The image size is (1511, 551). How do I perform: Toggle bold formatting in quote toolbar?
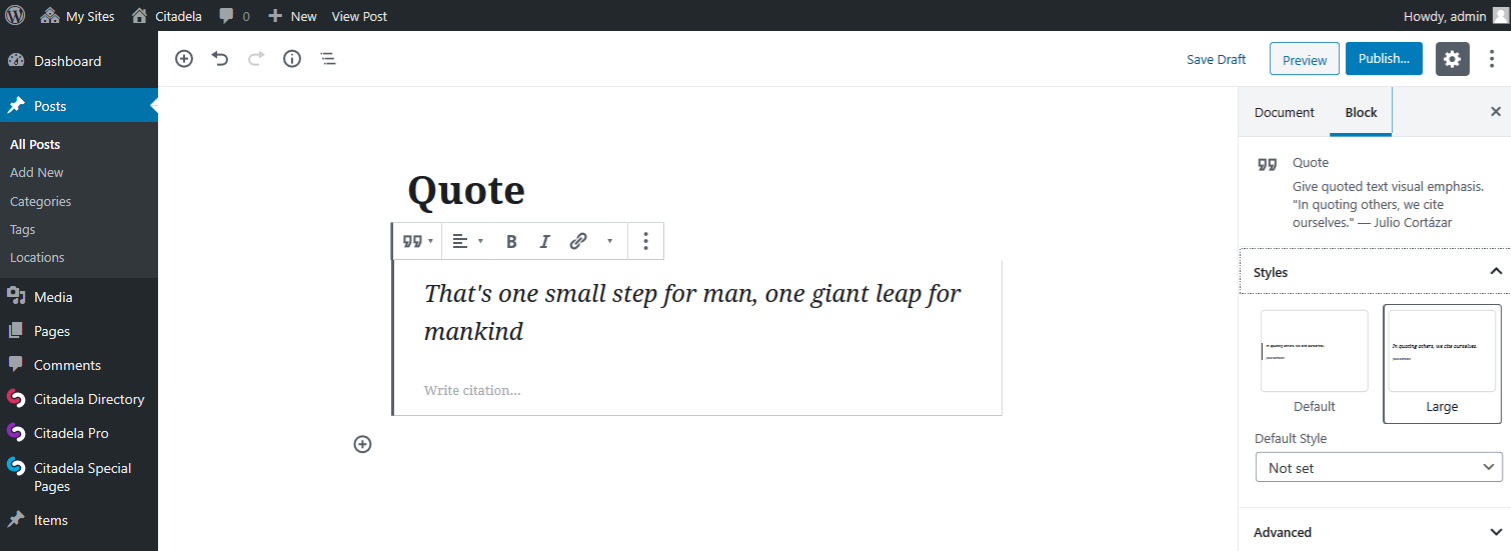click(x=511, y=241)
